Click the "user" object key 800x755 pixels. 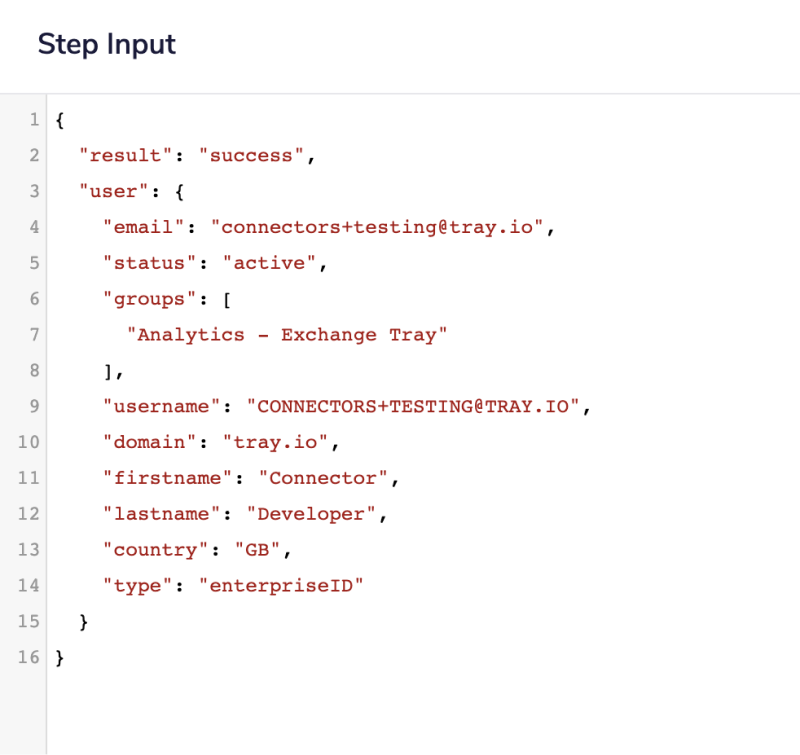(x=113, y=191)
